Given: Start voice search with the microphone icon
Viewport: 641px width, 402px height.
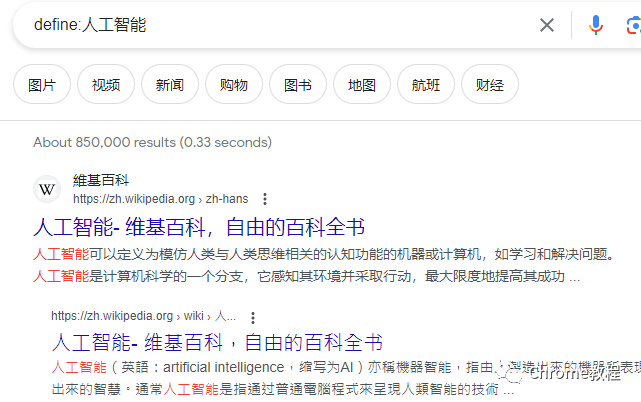Looking at the screenshot, I should (x=596, y=25).
